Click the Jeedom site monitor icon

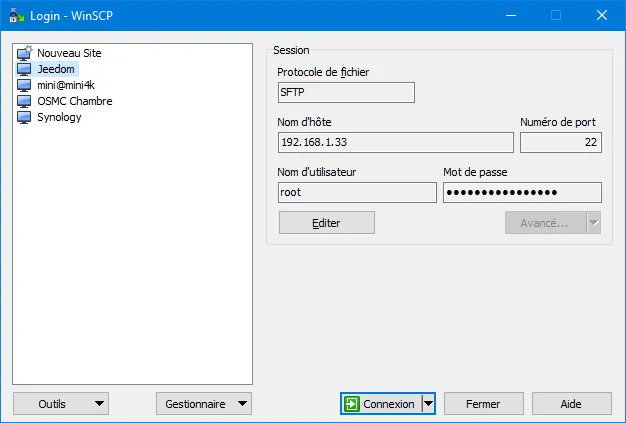coord(24,69)
